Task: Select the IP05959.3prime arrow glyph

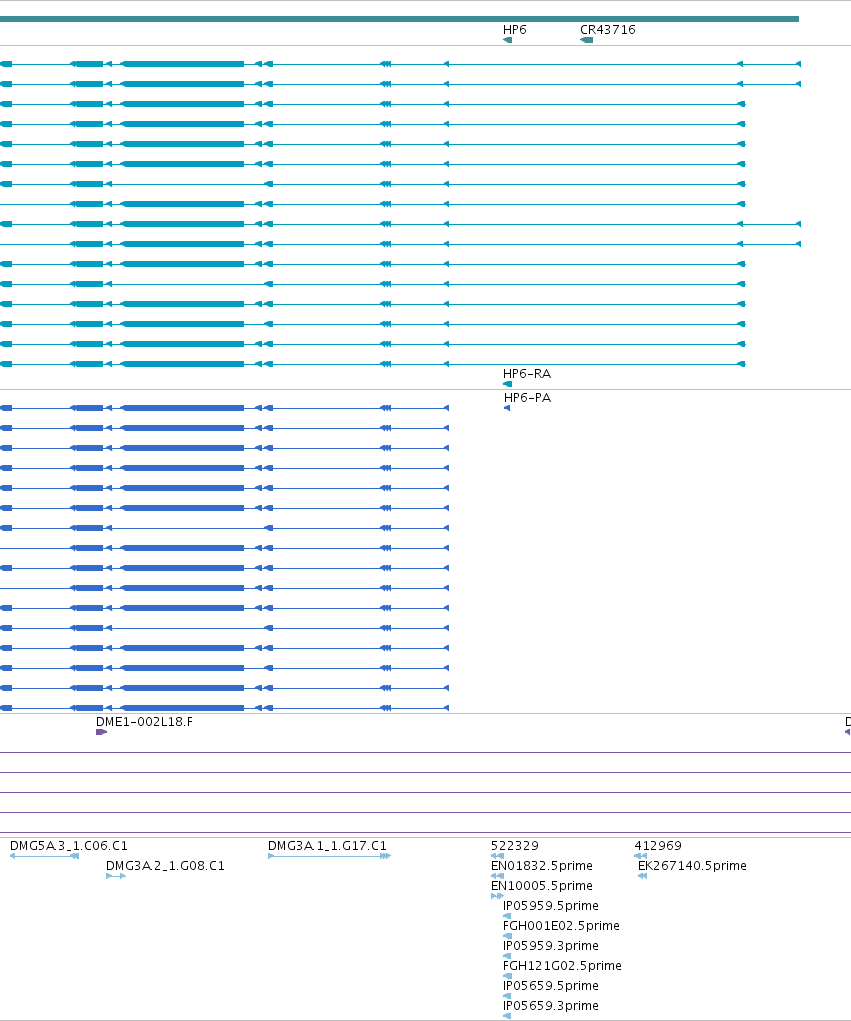Action: click(x=507, y=957)
